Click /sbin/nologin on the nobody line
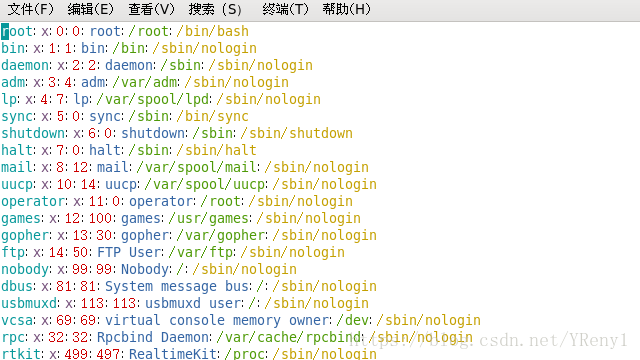640x360 pixels. 244,269
